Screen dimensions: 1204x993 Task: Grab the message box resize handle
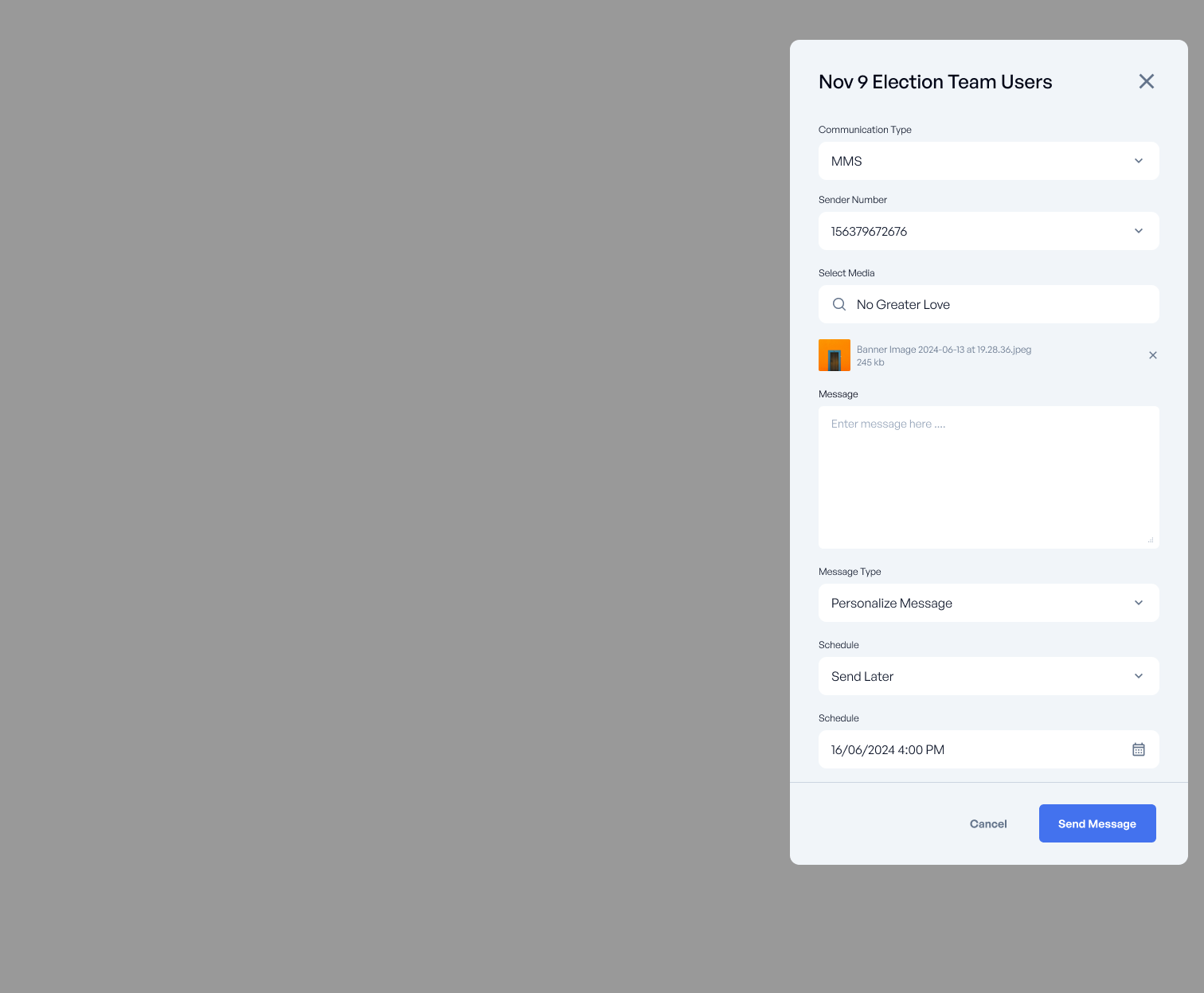click(1151, 540)
